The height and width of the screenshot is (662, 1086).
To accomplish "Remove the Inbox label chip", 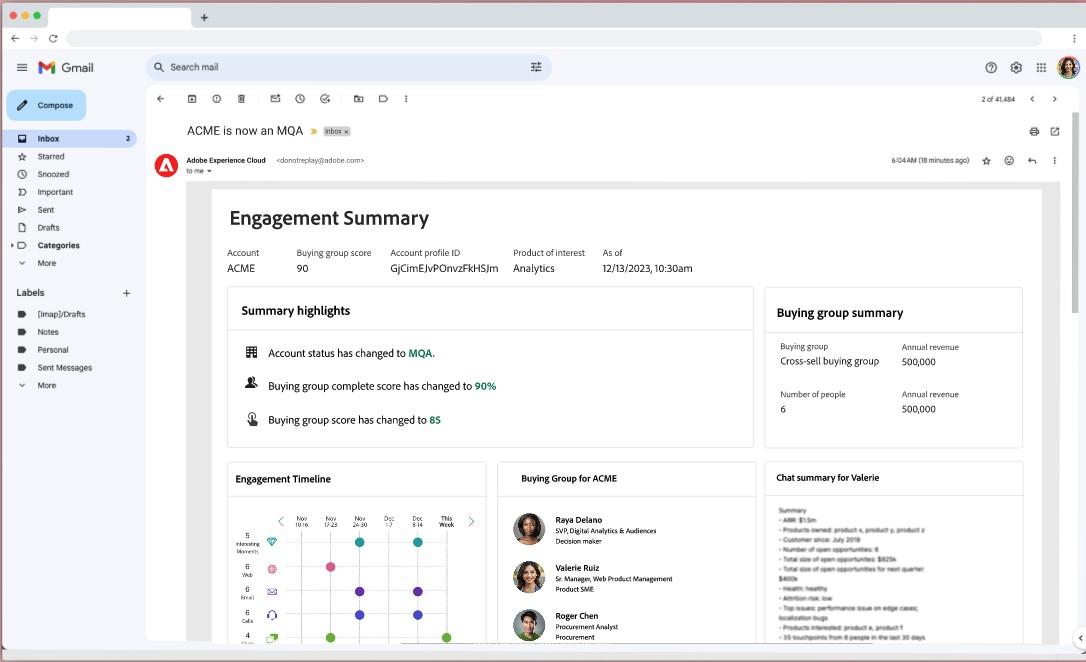I will pyautogui.click(x=346, y=132).
